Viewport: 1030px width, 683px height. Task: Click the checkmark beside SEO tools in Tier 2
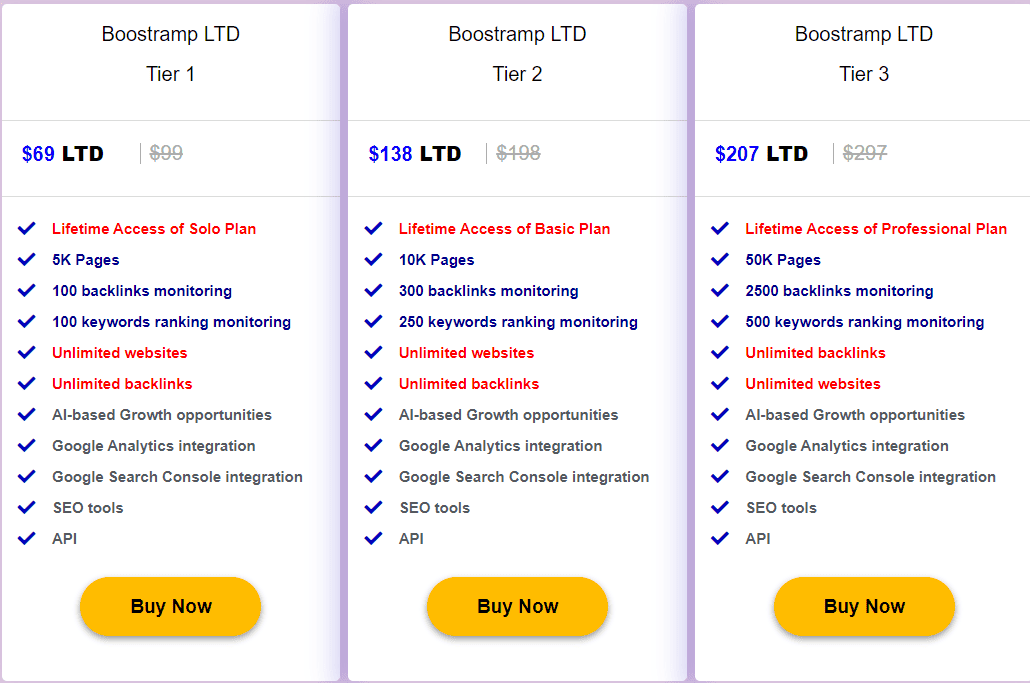pos(374,507)
